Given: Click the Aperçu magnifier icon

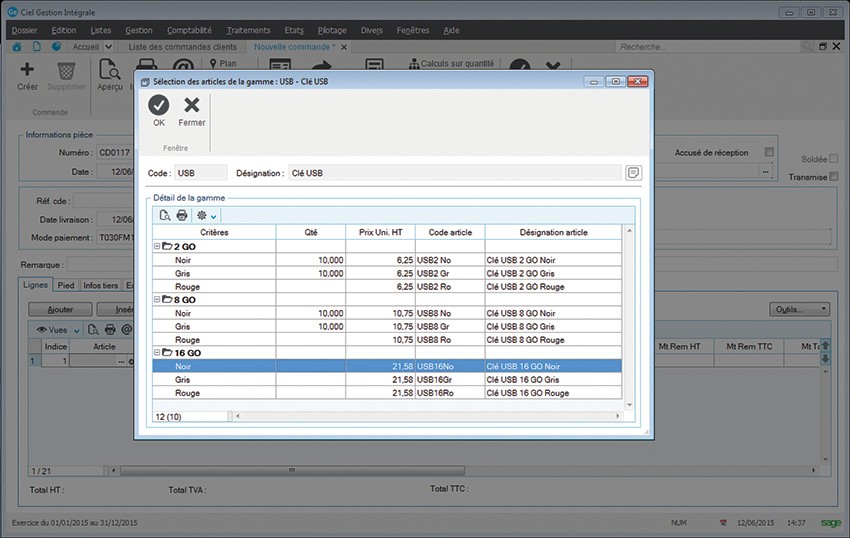Looking at the screenshot, I should (109, 70).
